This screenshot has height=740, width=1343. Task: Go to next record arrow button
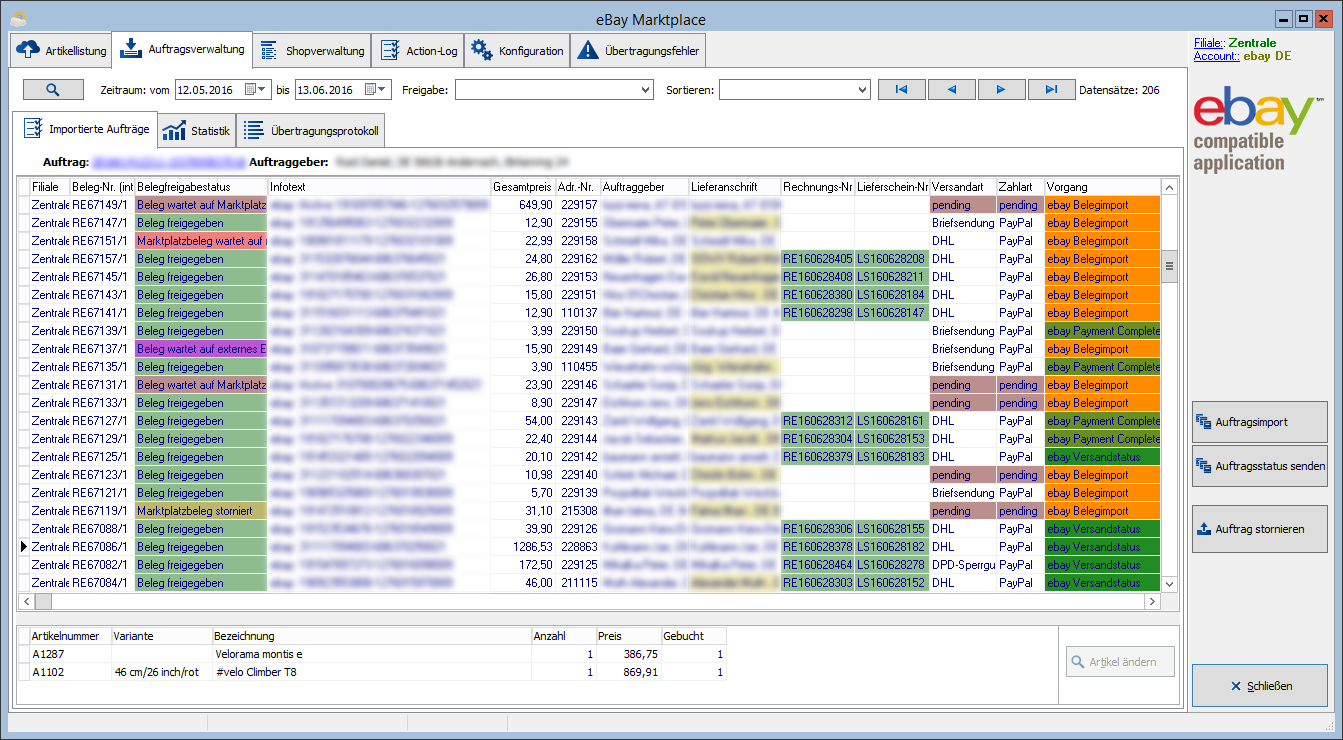click(1002, 90)
